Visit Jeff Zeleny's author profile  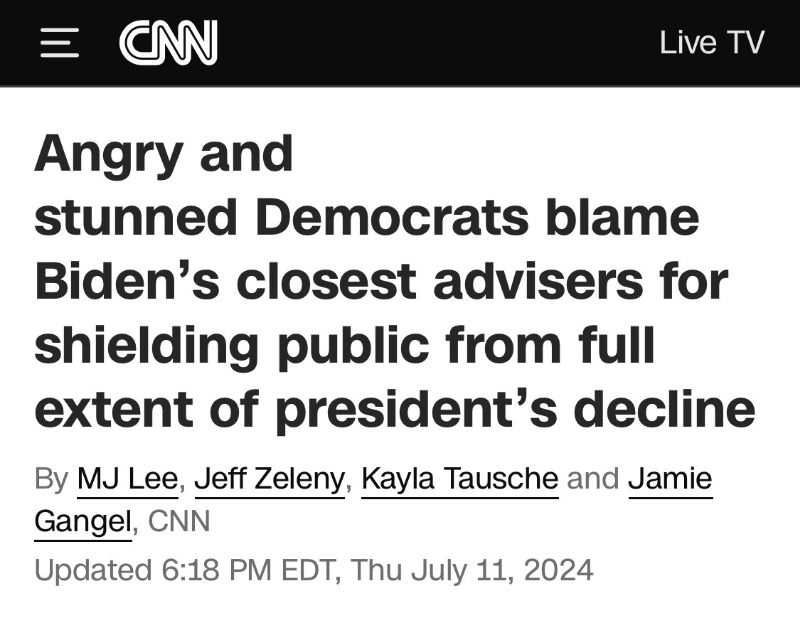pos(269,478)
